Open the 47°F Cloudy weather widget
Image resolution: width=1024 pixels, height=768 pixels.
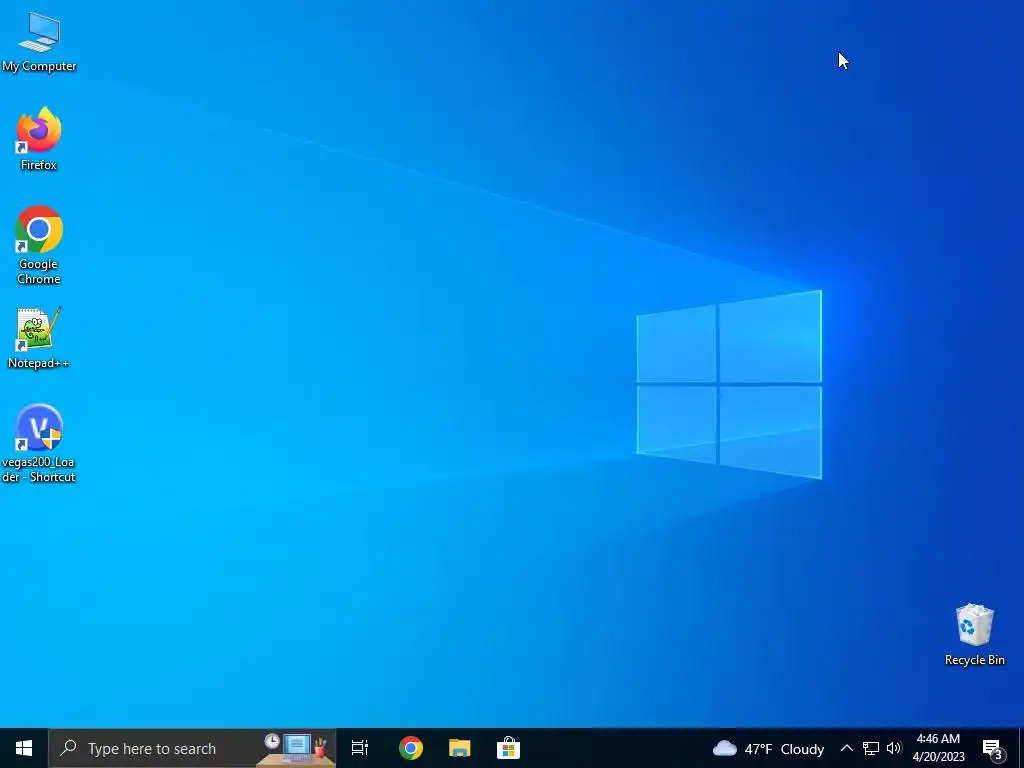click(x=768, y=748)
